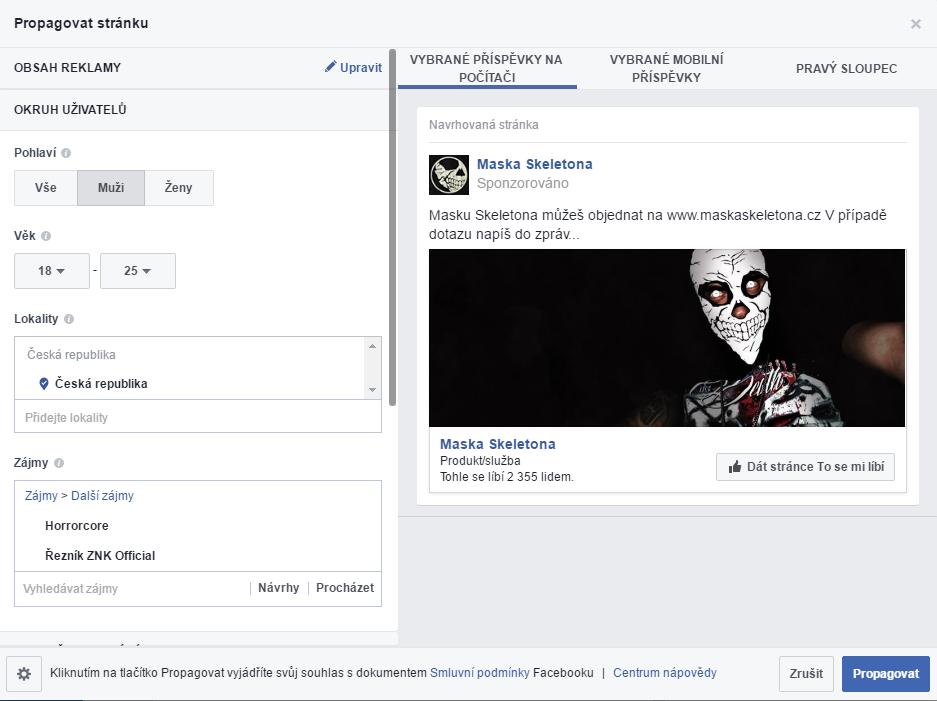Click the left panel vertical scrollbar
Screen dimensions: 937x701
pos(393,227)
